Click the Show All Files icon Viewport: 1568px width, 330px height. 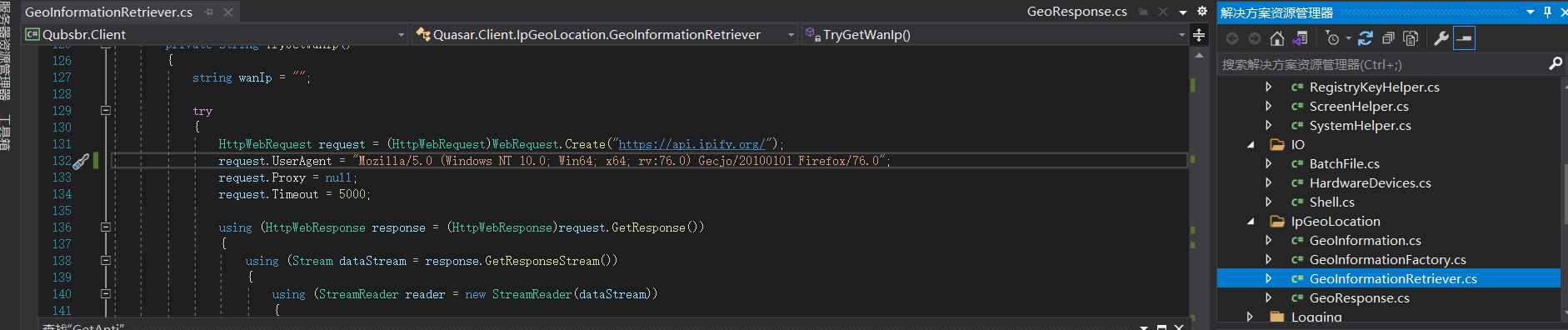click(1411, 38)
